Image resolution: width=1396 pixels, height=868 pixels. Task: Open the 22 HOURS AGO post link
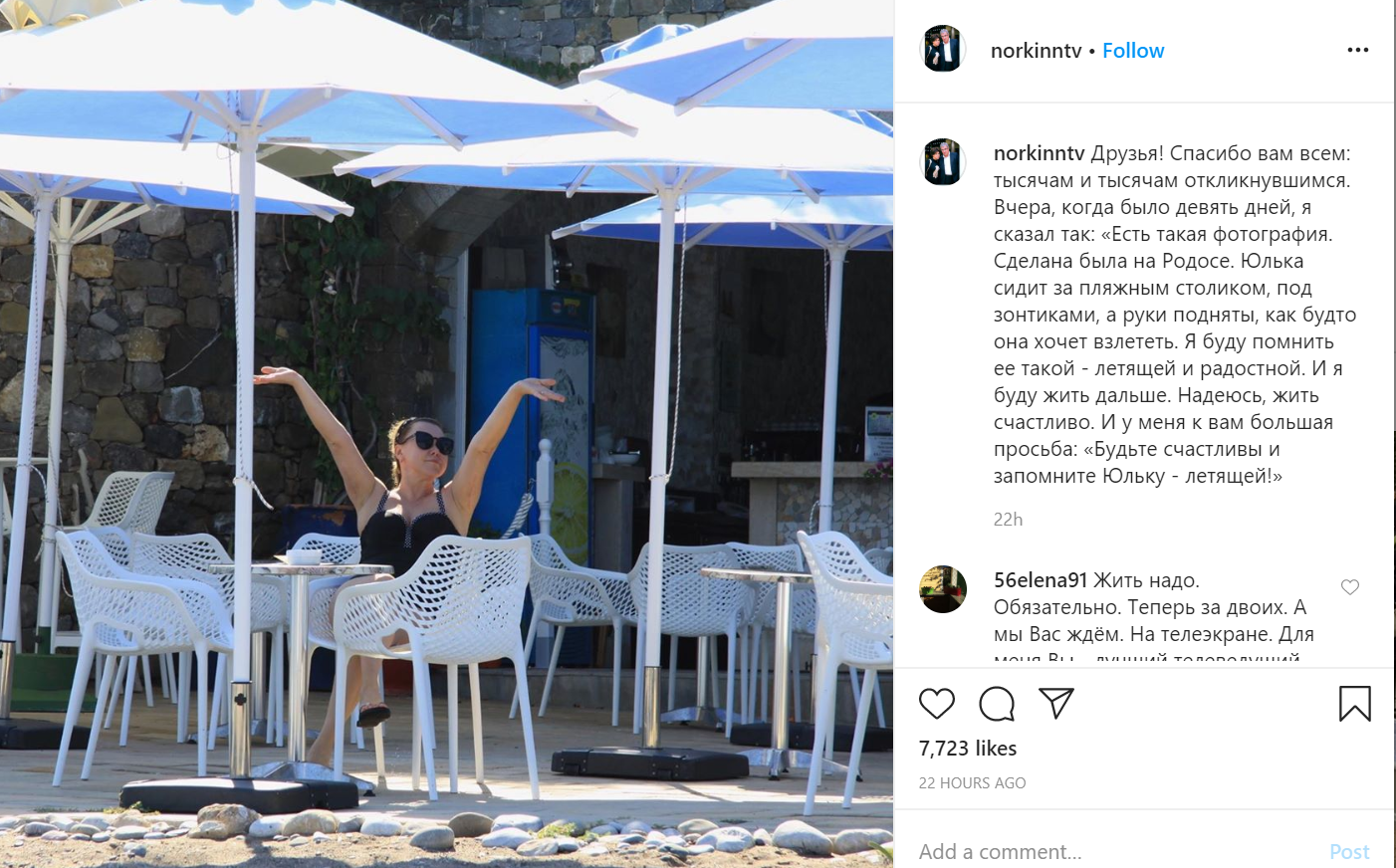pos(972,783)
